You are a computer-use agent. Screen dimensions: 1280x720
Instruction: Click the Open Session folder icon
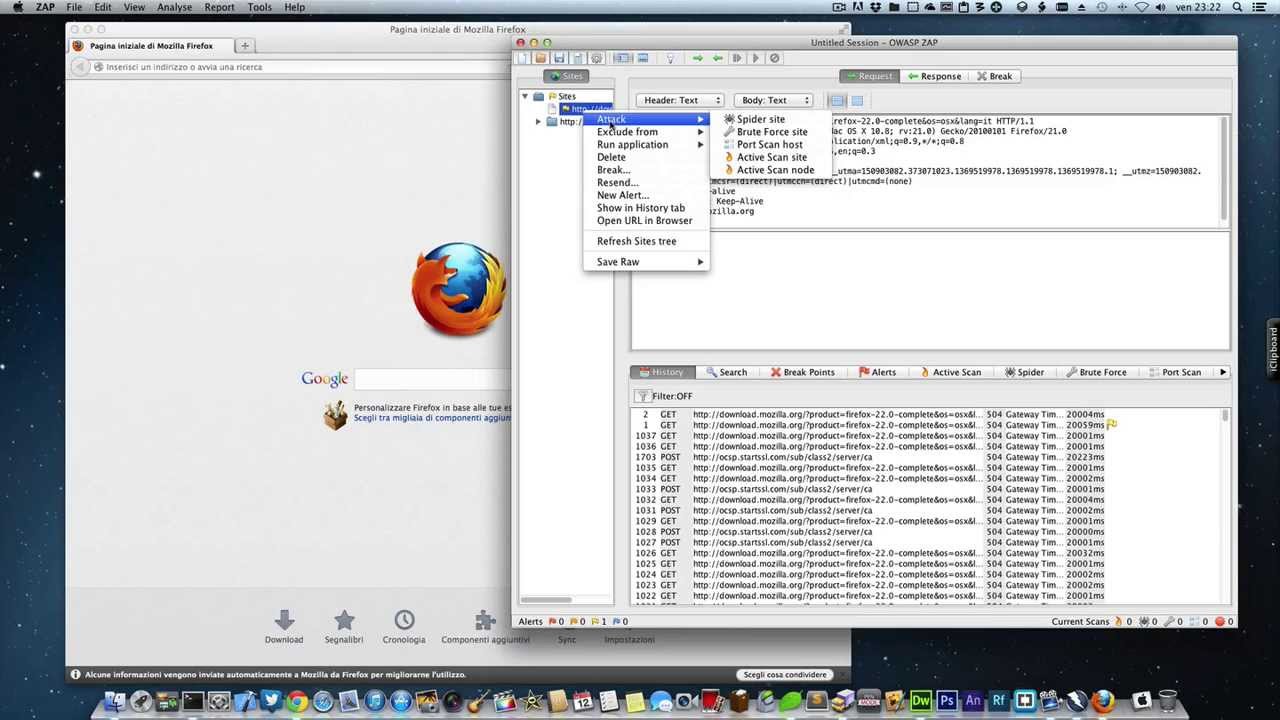[x=541, y=58]
